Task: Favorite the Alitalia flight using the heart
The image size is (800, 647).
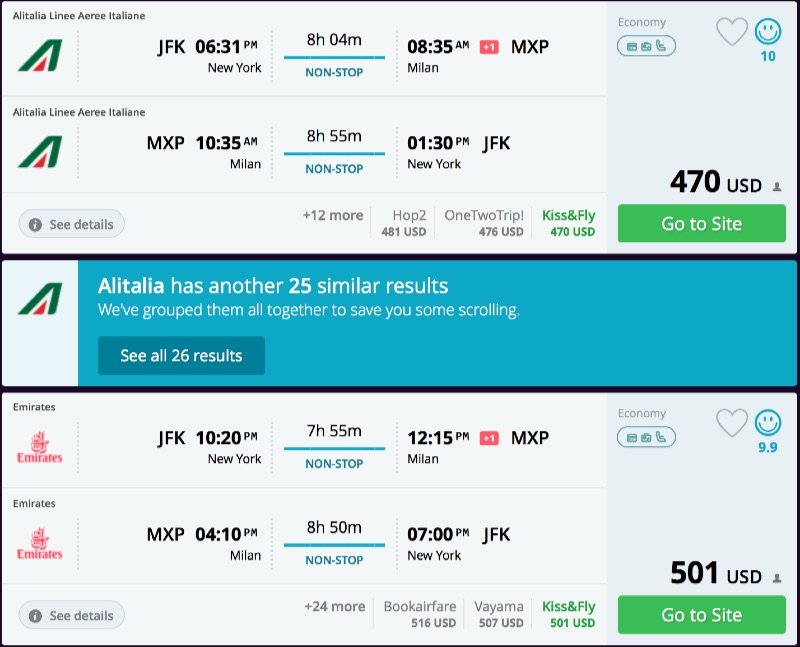Action: 732,31
